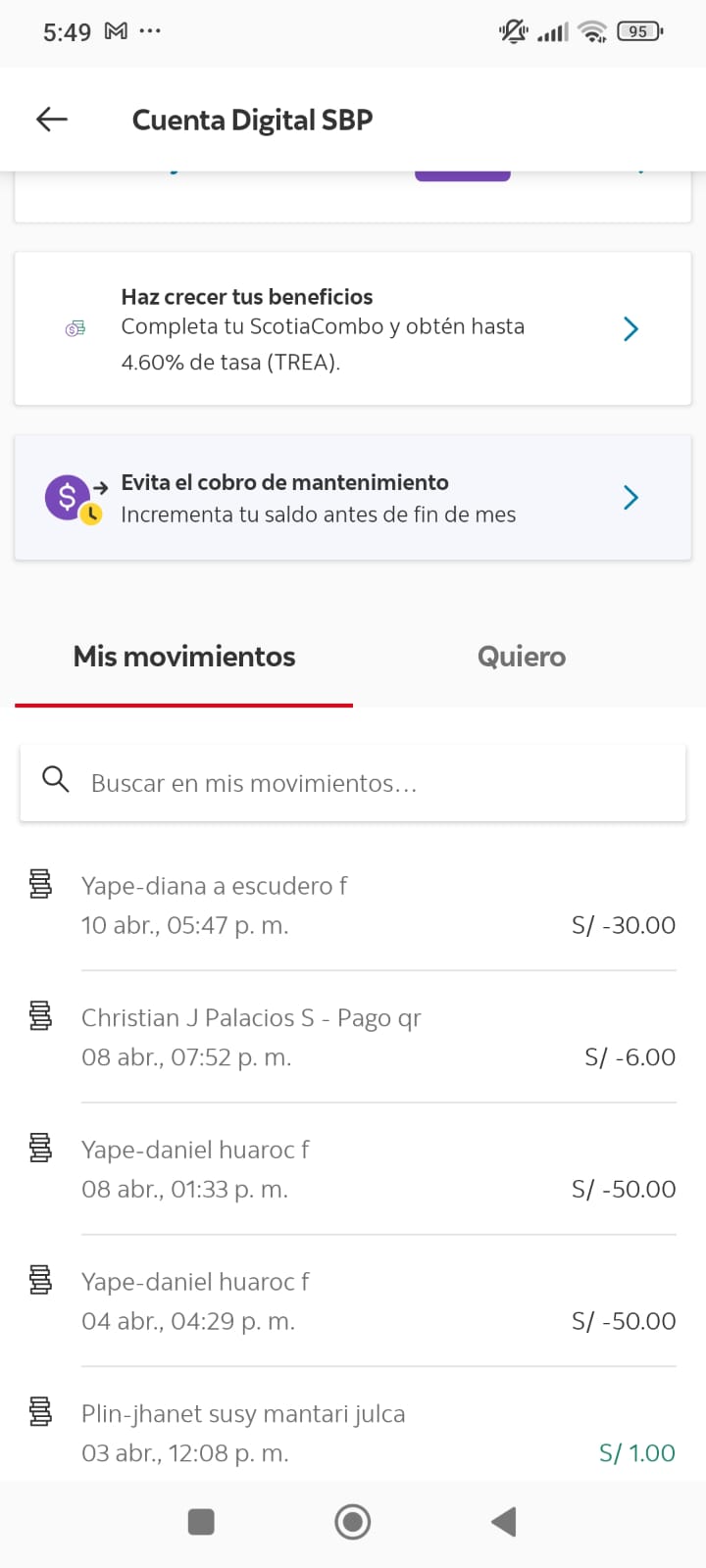Tap the back arrow in the header
This screenshot has width=706, height=1568.
[x=52, y=120]
